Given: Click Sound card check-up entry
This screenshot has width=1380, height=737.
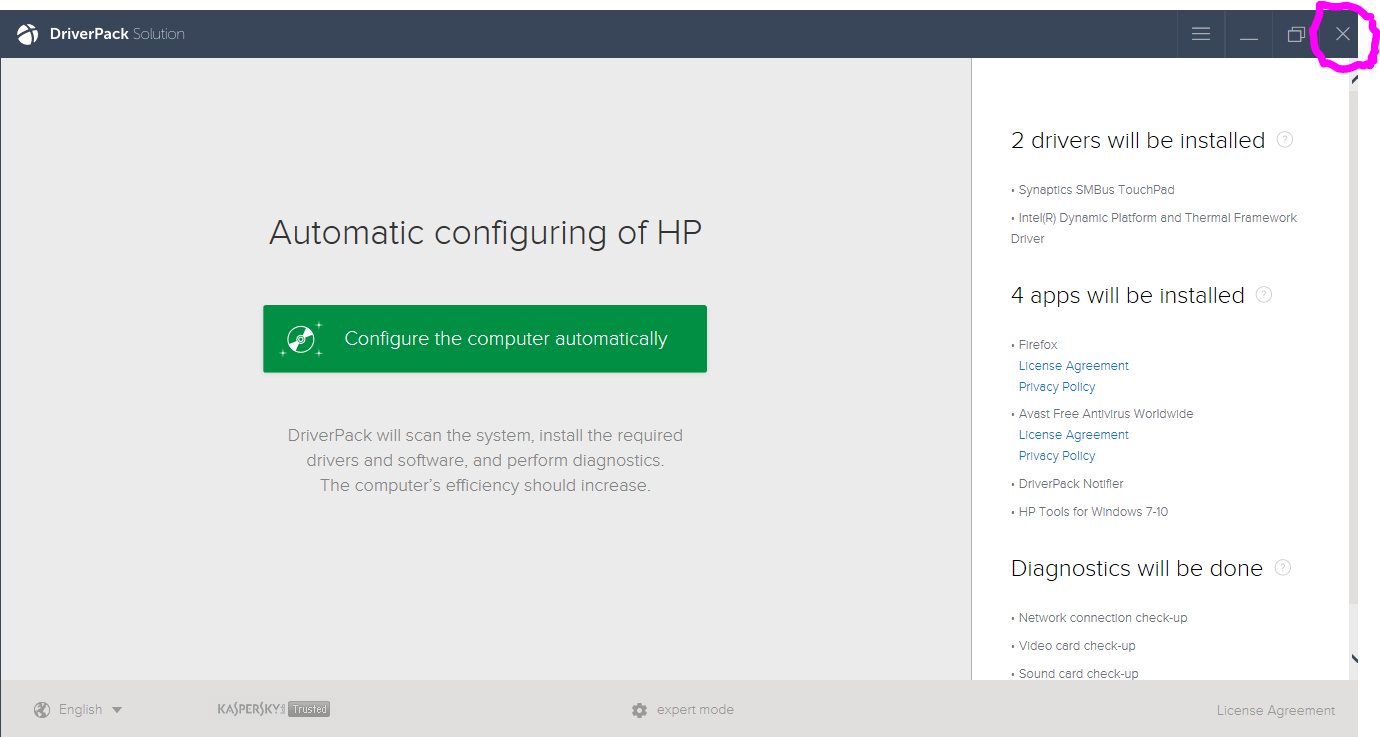Looking at the screenshot, I should [x=1078, y=674].
